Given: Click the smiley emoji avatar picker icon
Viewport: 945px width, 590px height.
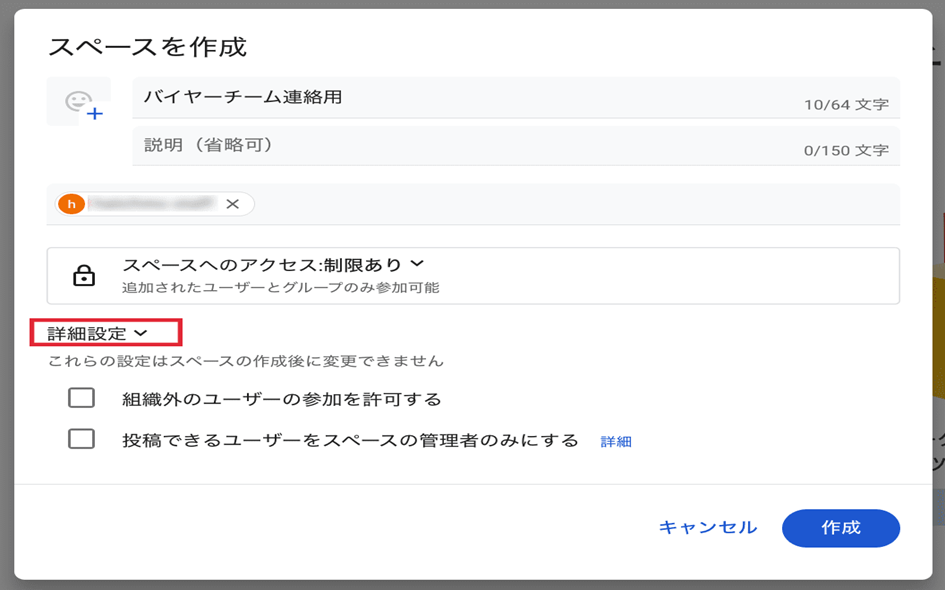Looking at the screenshot, I should coord(76,101).
